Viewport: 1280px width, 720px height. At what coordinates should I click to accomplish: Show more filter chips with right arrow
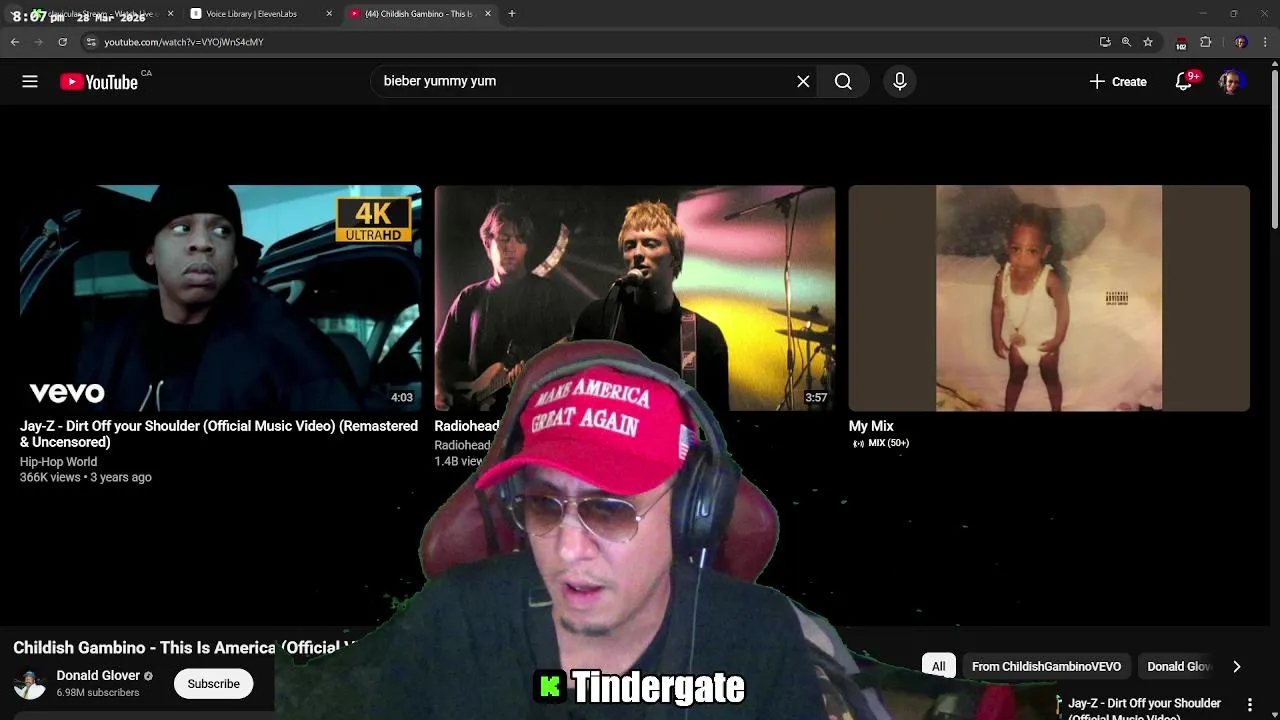[1237, 667]
